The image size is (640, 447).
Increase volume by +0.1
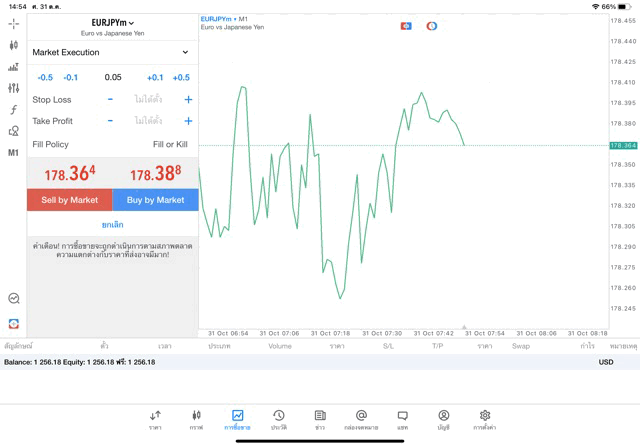(x=154, y=77)
